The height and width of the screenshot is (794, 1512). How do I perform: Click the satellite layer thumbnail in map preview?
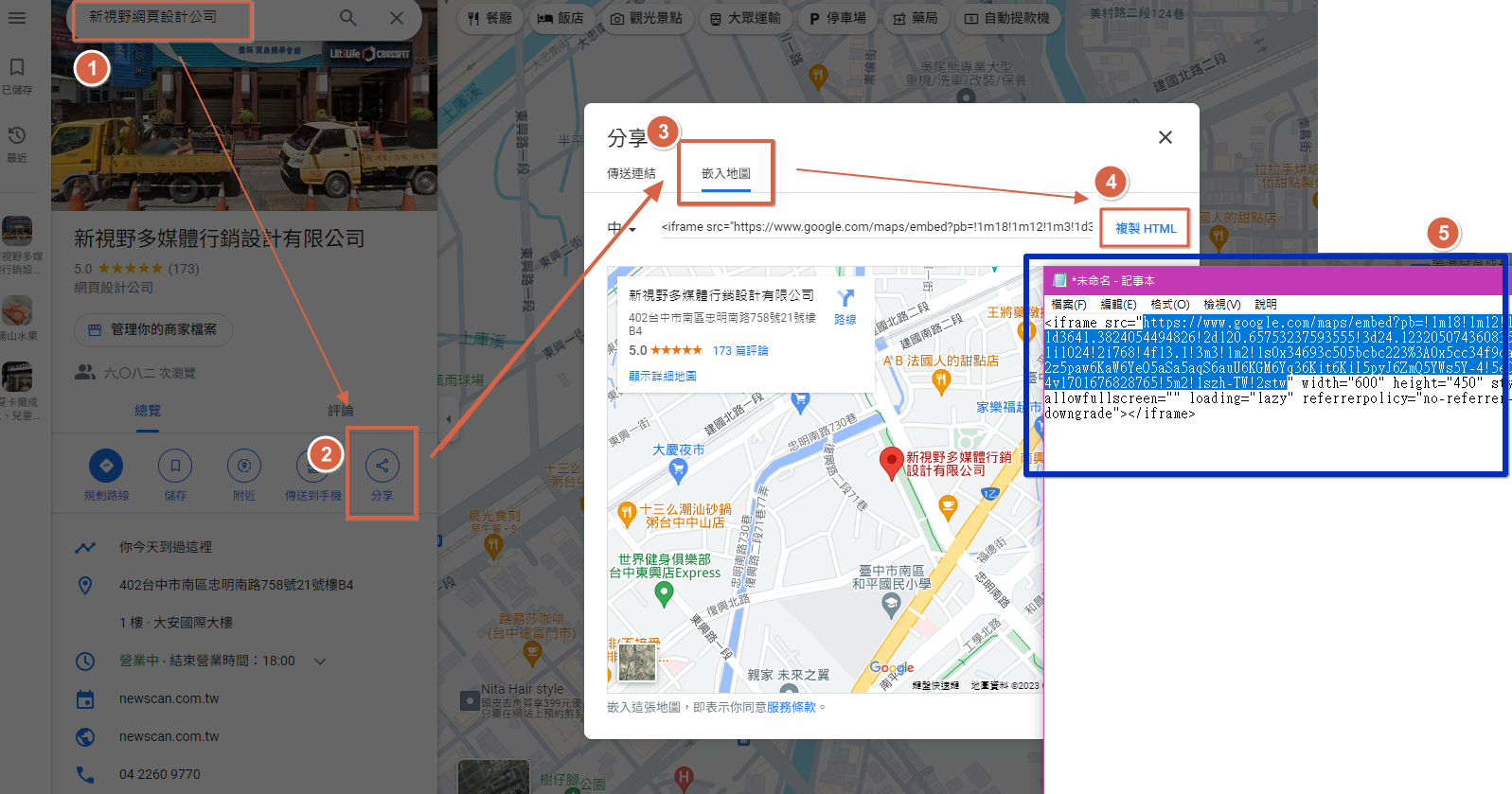(x=637, y=662)
